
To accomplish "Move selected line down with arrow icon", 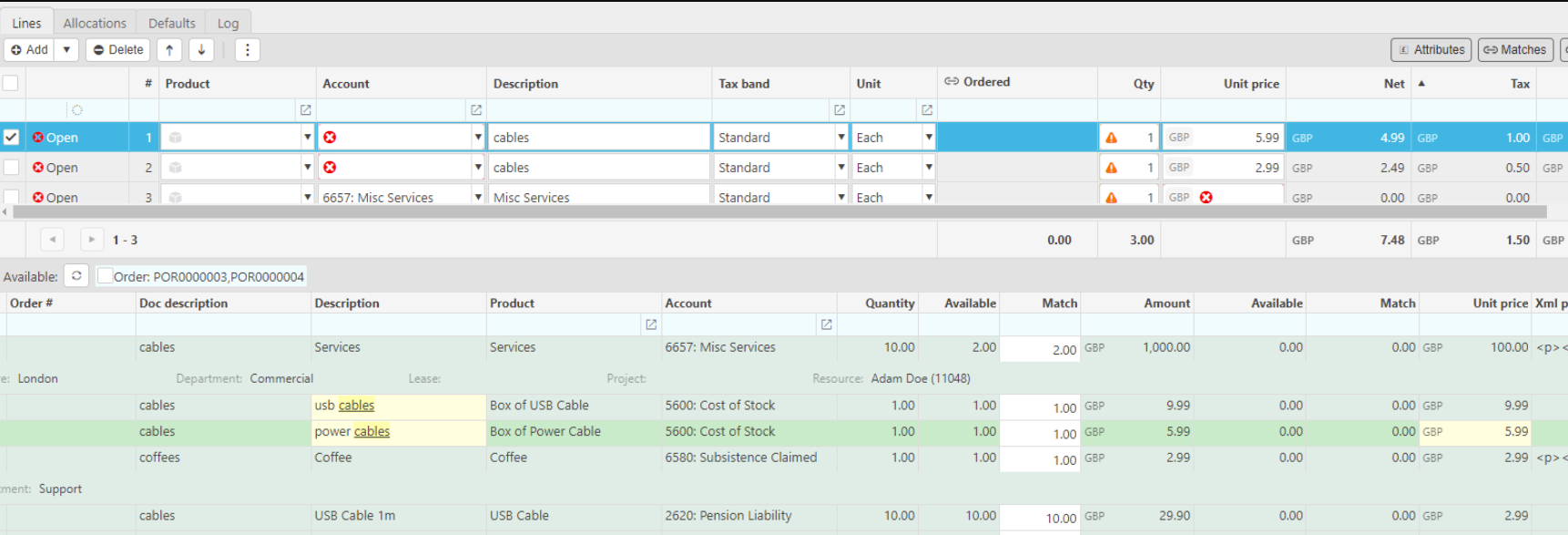I will pos(201,50).
